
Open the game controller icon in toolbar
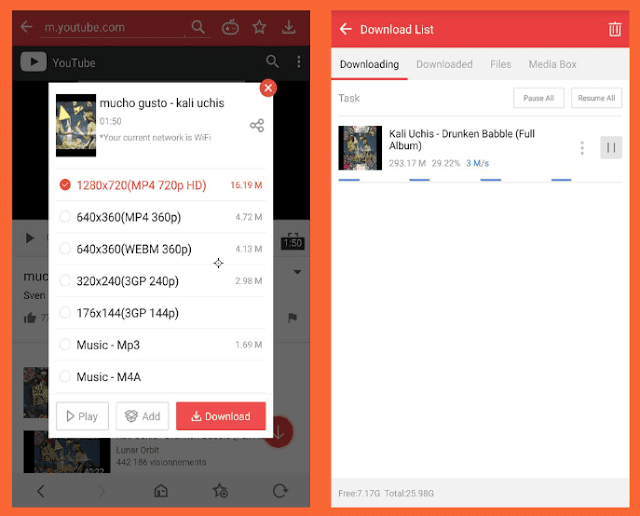(x=230, y=27)
